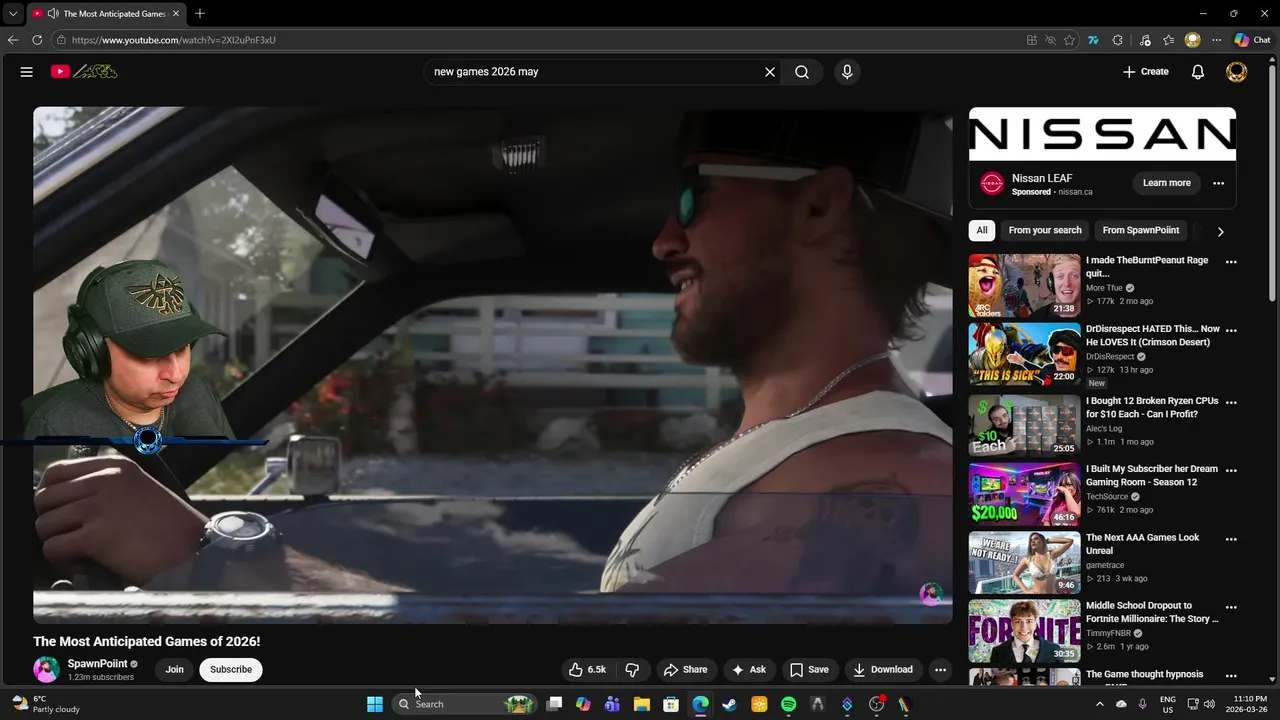Open options for The Game thought hypnosis video
The image size is (1280, 720).
point(1231,676)
